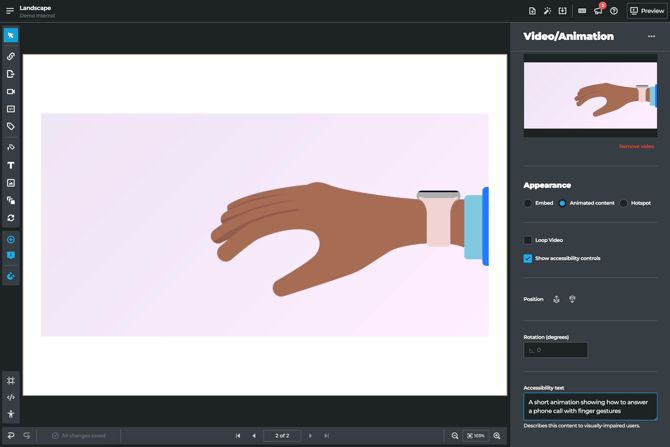Click the zoom in magnifier button
Viewport: 670px width, 447px height.
click(497, 436)
